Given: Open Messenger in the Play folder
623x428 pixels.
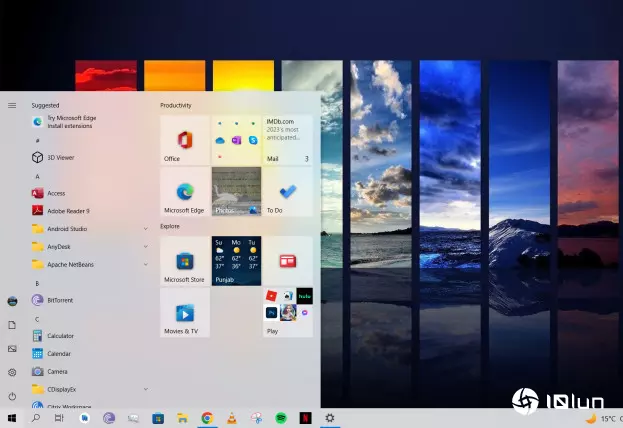Looking at the screenshot, I should pyautogui.click(x=305, y=313).
